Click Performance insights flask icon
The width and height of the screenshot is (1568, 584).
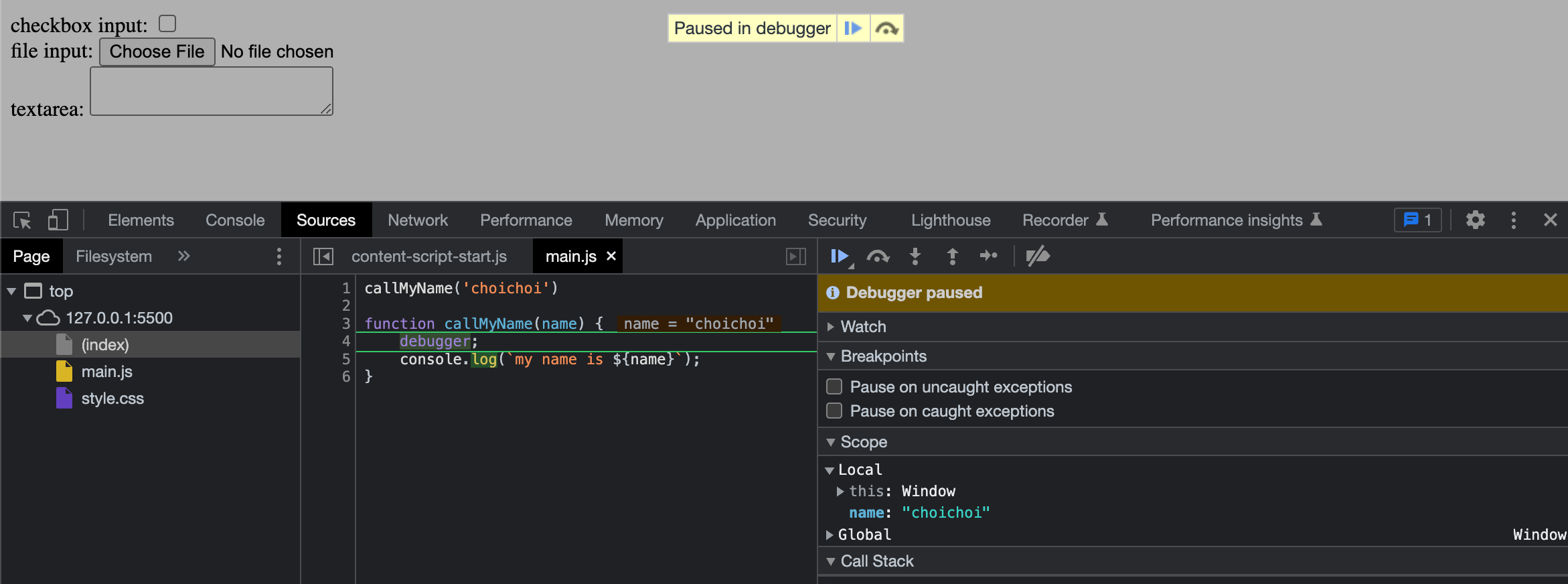pos(1316,220)
